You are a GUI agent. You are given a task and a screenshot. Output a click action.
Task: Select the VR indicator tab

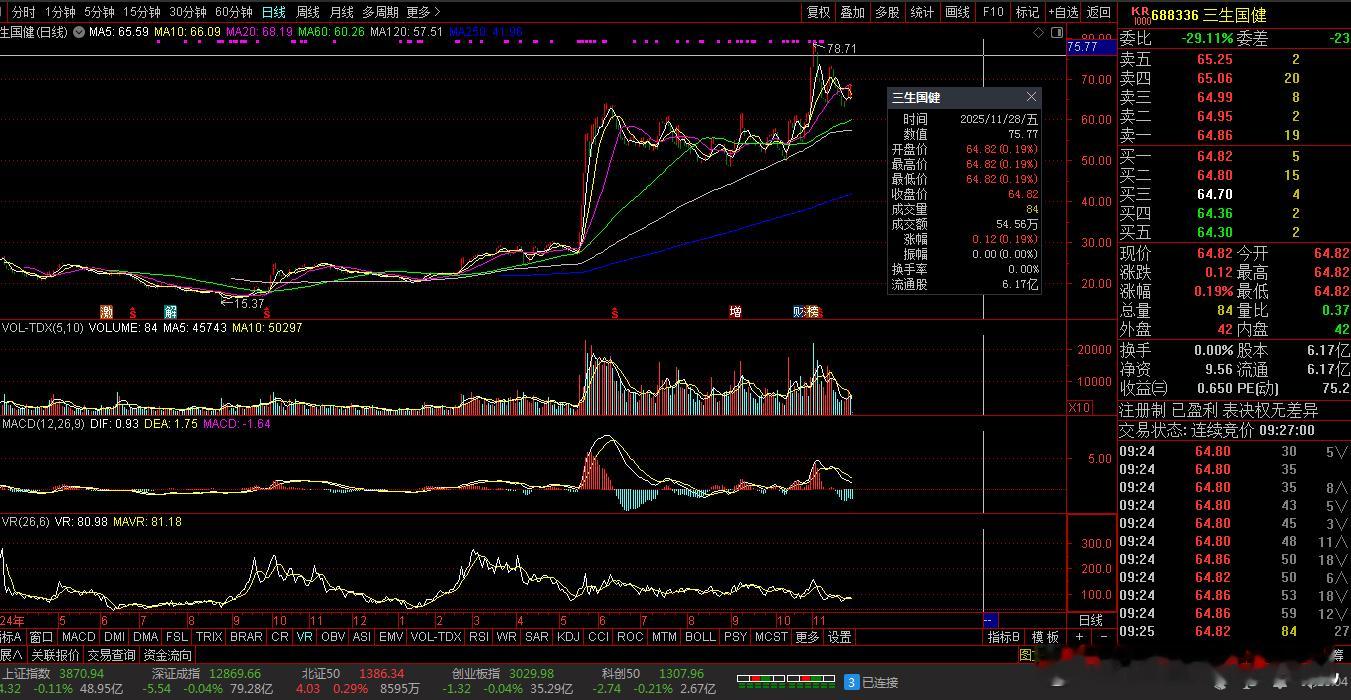point(304,637)
